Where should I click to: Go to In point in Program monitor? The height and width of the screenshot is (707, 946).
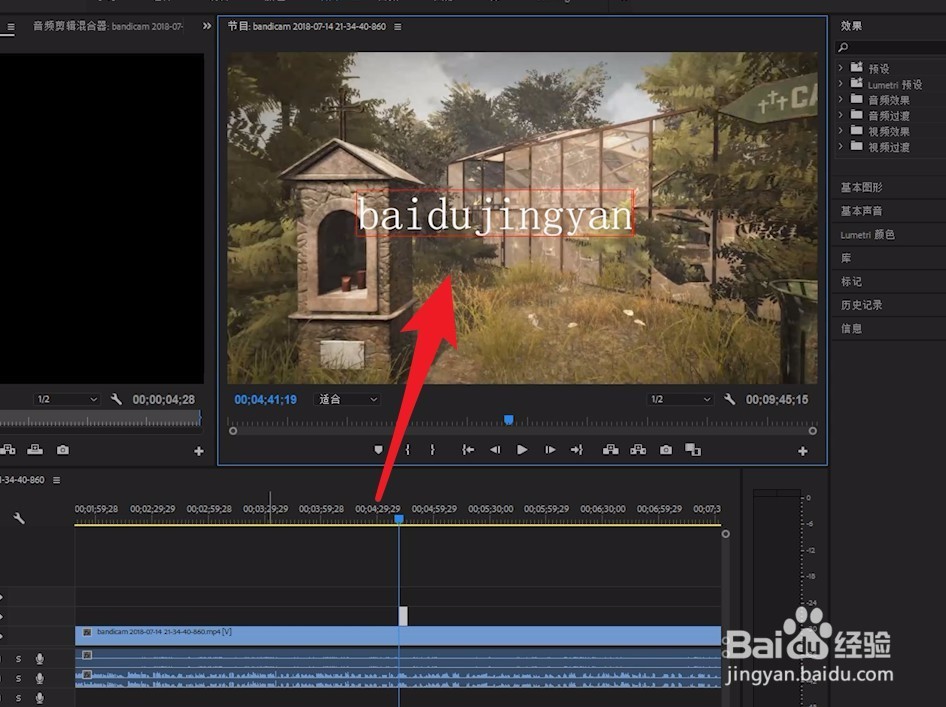coord(468,450)
